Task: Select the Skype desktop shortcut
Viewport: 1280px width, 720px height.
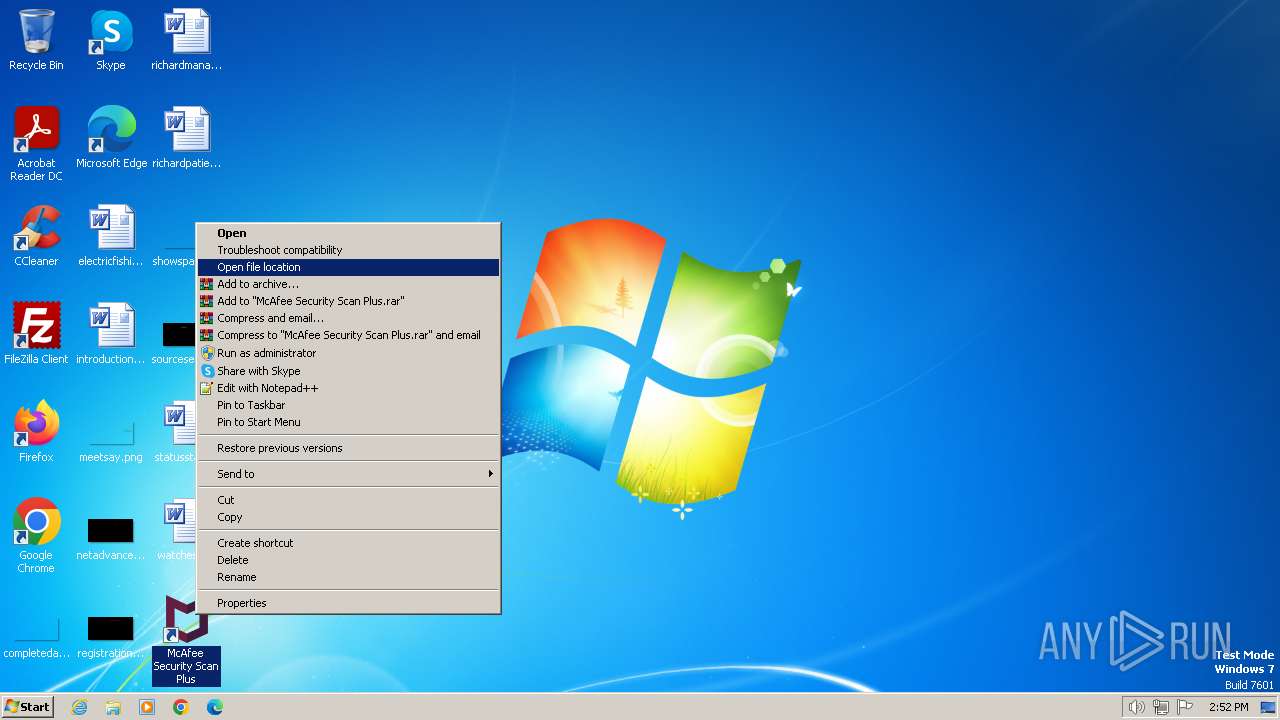Action: pyautogui.click(x=110, y=40)
